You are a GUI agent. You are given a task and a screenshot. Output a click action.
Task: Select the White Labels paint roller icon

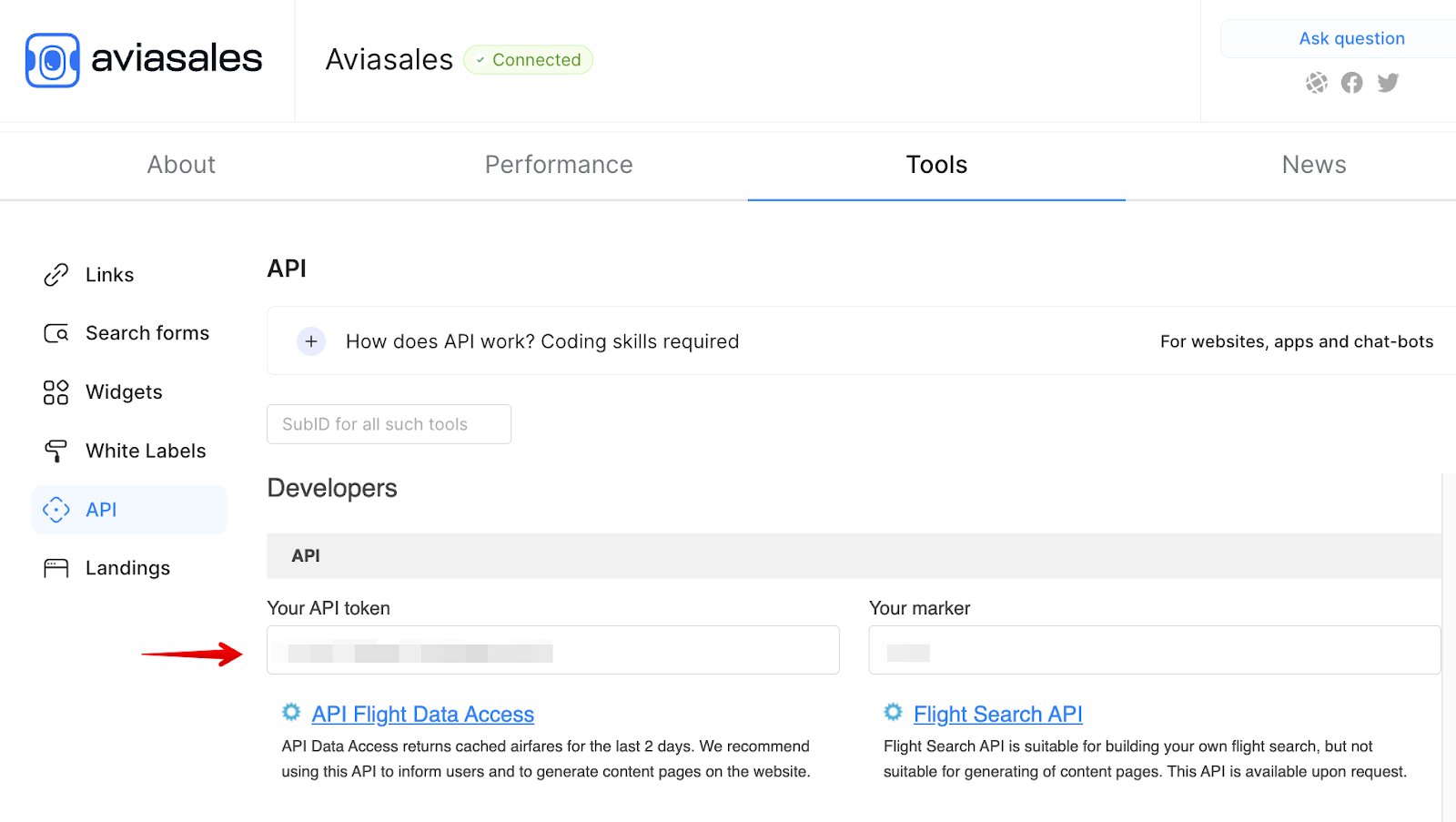pyautogui.click(x=56, y=451)
